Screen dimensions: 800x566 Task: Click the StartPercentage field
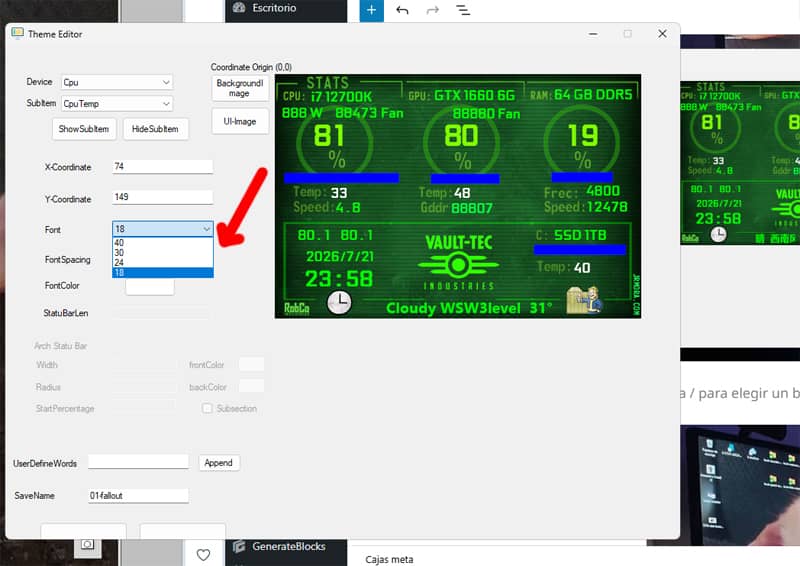coord(144,407)
